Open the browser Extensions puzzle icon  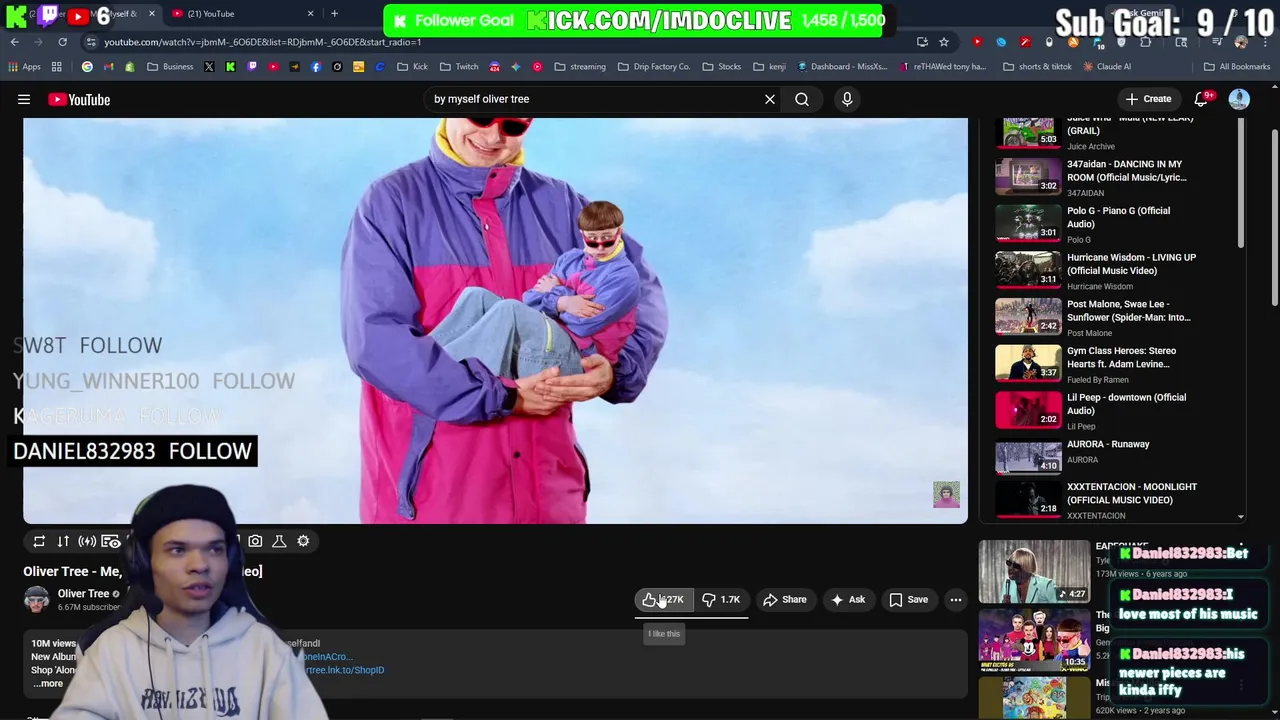tap(1146, 42)
